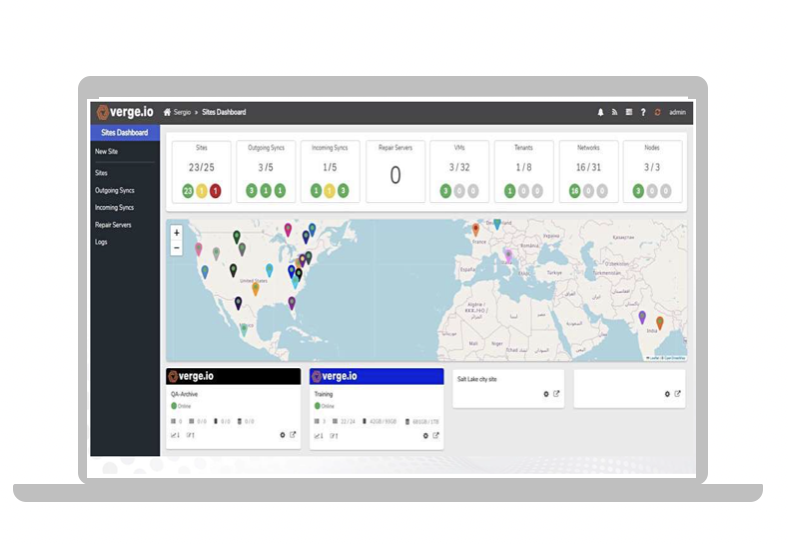Click the black verge.io banner on QA-Archive
This screenshot has width=788, height=544.
coord(234,376)
